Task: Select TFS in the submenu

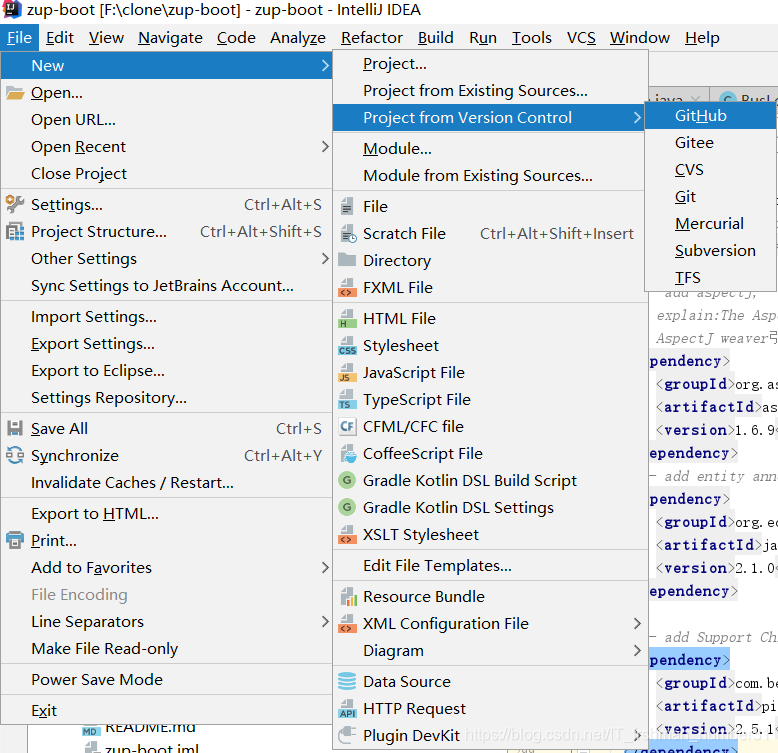Action: tap(711, 278)
